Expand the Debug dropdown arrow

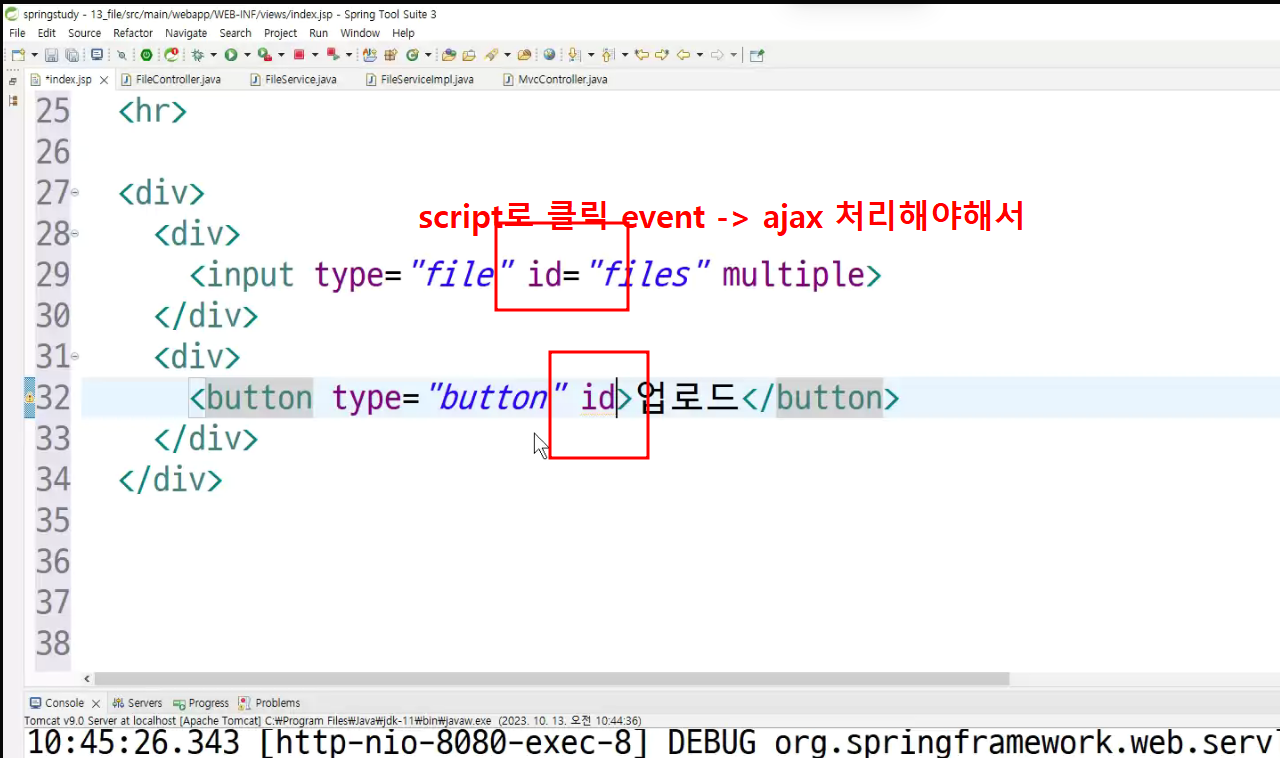coord(213,55)
